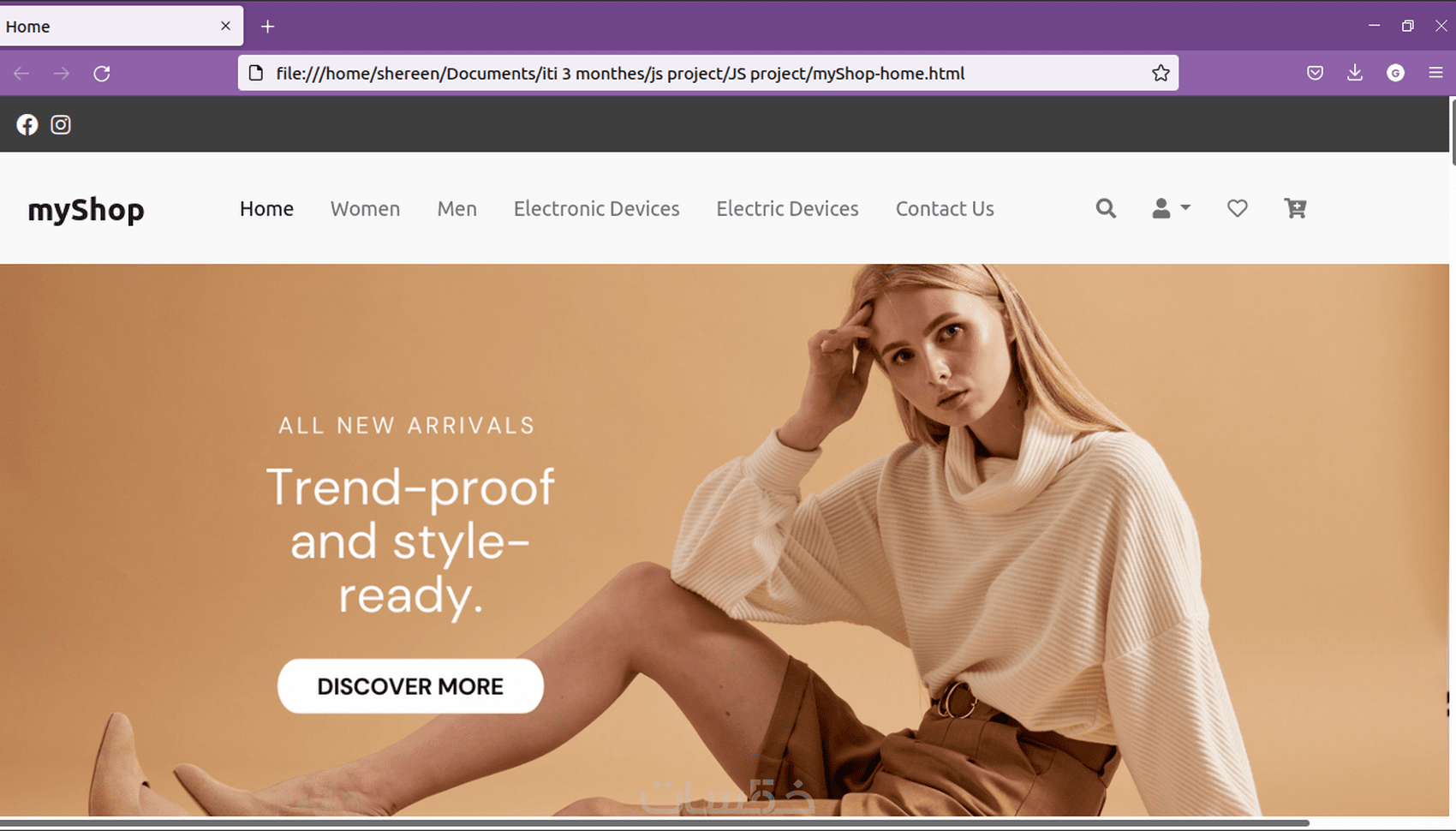Toggle the bookmark star for this page
This screenshot has height=831, width=1456.
[1161, 73]
